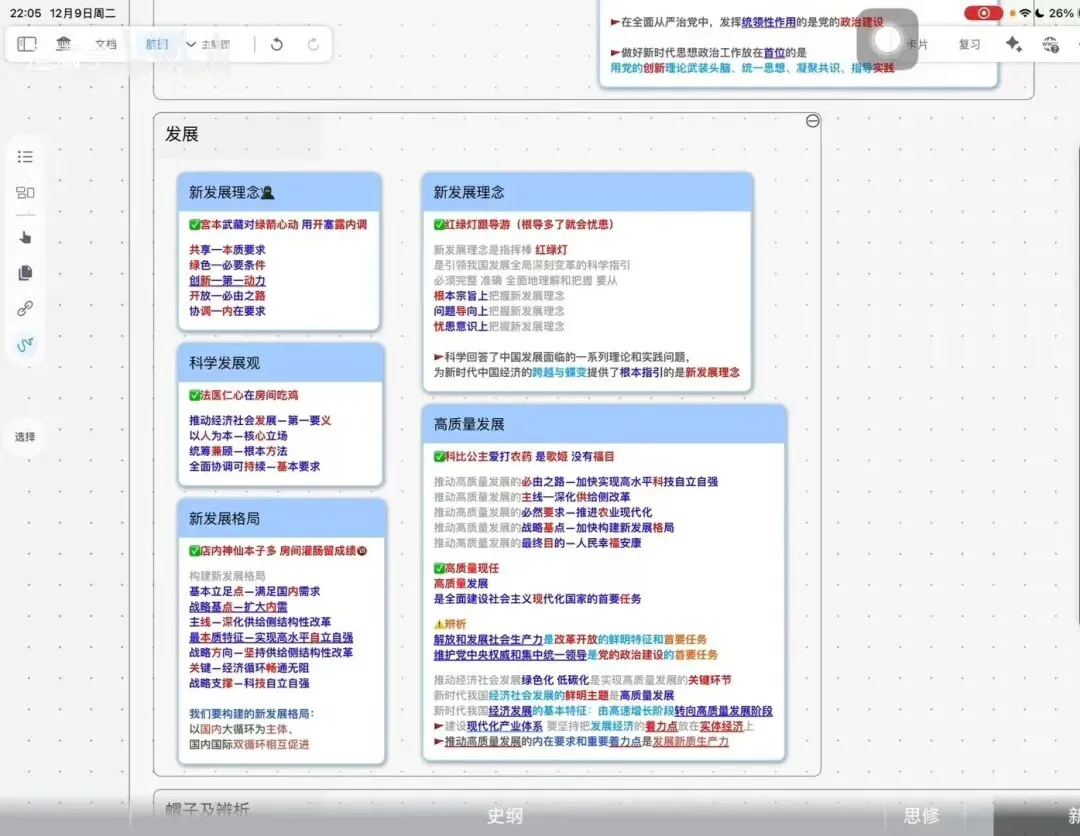Tap the 绿色—必要条件 line
The height and width of the screenshot is (836, 1080).
click(227, 265)
